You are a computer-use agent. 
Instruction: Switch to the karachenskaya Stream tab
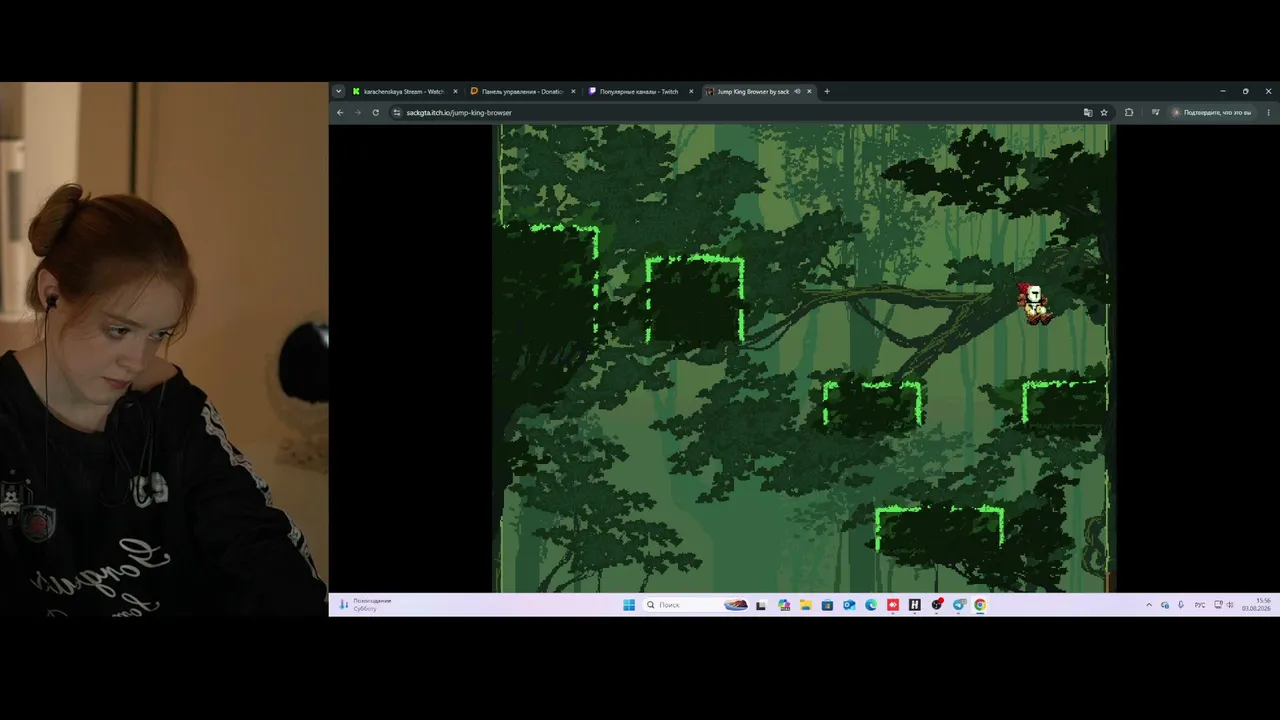click(405, 91)
